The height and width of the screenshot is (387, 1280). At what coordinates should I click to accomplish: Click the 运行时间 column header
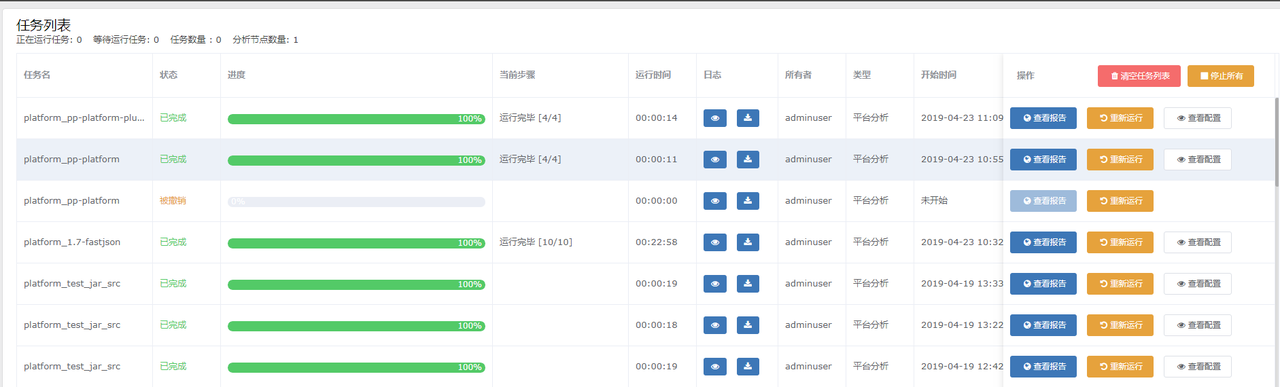pyautogui.click(x=653, y=76)
